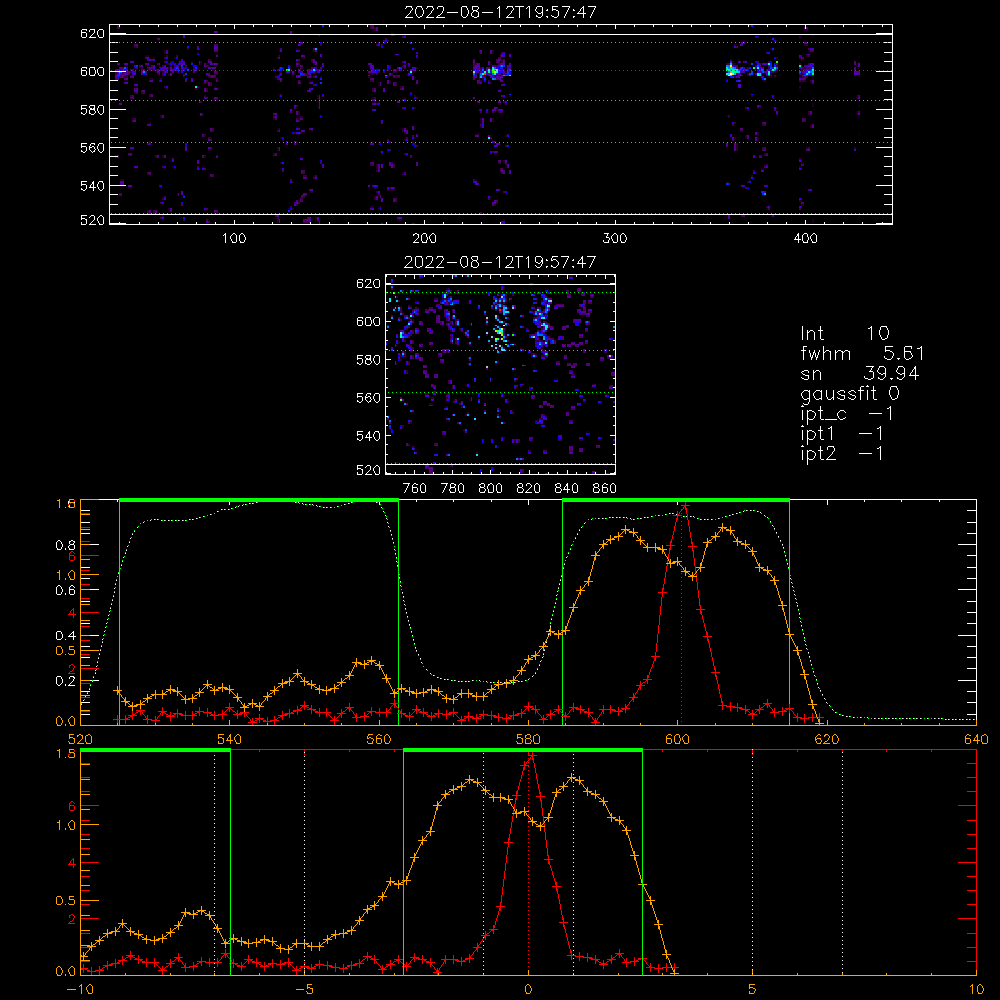Click the red curve peak on the bottom plot

[531, 755]
